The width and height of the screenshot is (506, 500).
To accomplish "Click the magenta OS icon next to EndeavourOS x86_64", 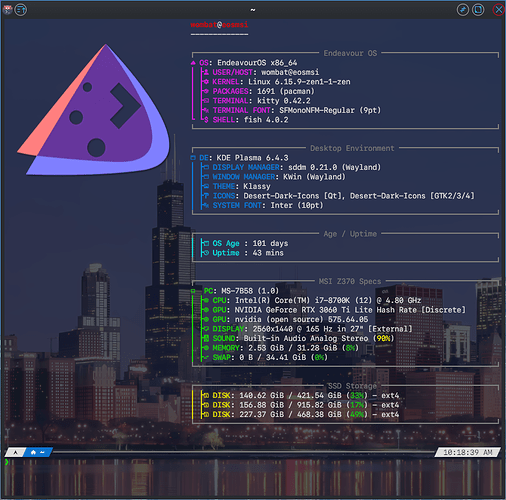I will click(193, 63).
